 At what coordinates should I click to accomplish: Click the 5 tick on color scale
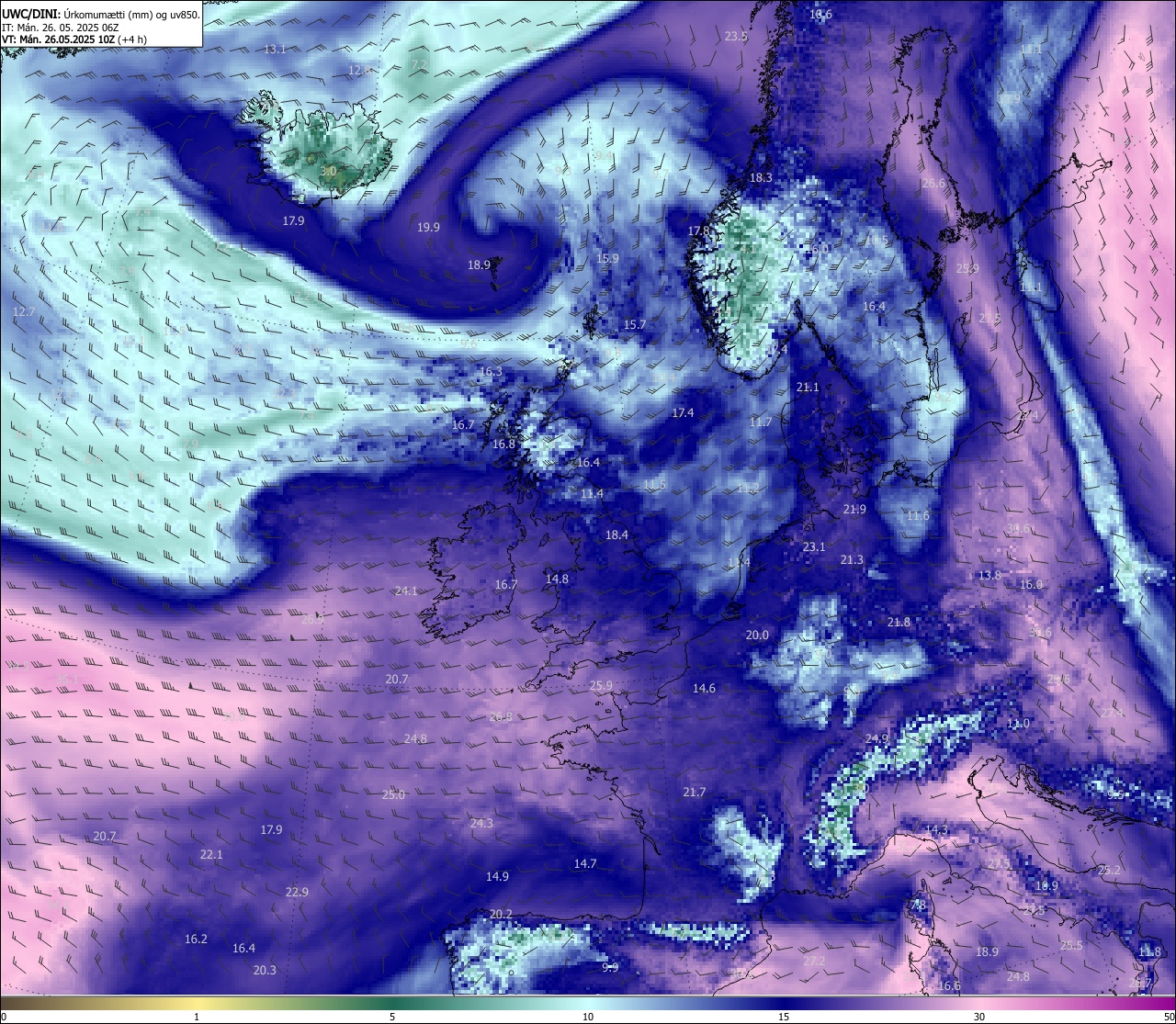pyautogui.click(x=392, y=1016)
